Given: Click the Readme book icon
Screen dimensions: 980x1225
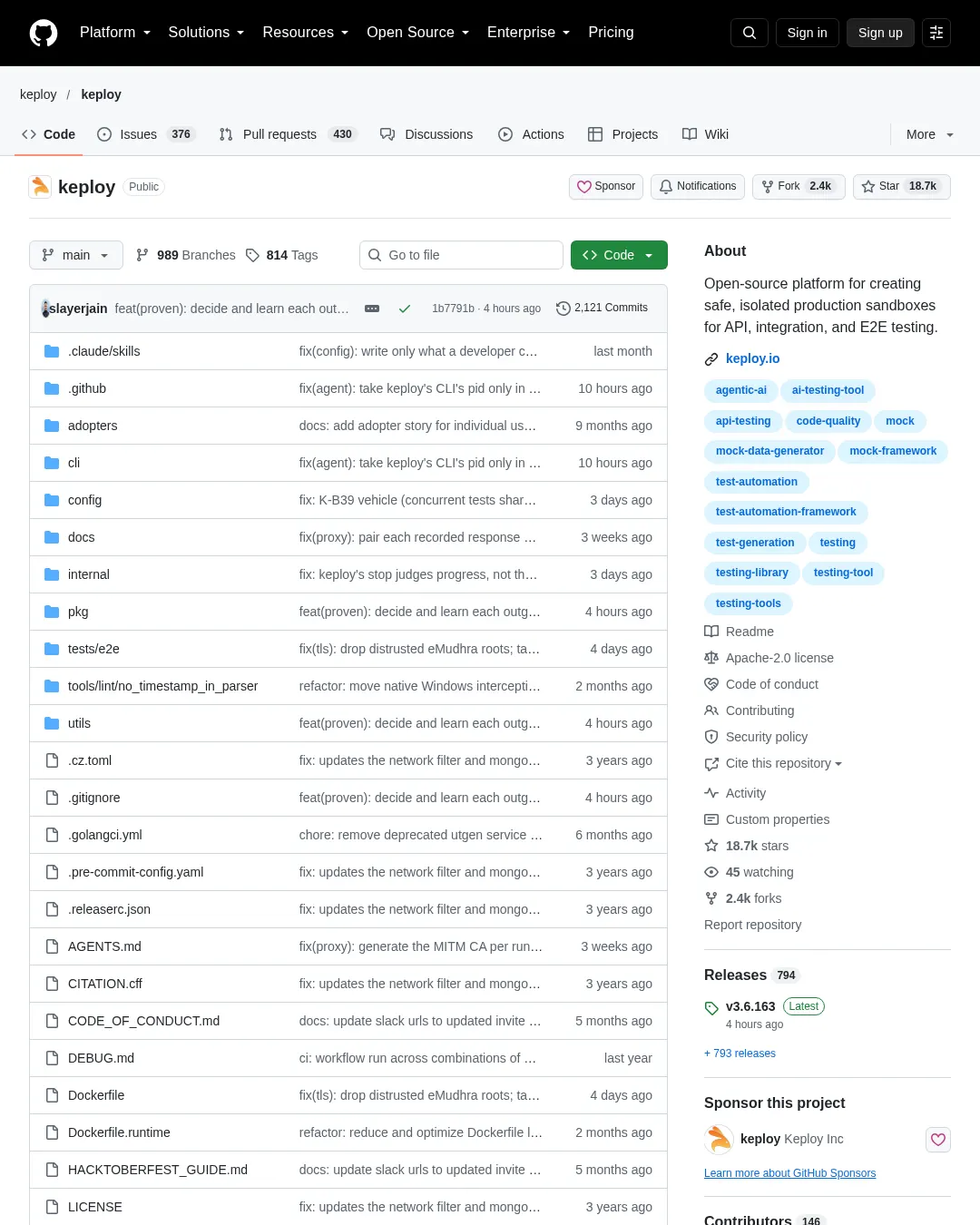Looking at the screenshot, I should pyautogui.click(x=711, y=632).
